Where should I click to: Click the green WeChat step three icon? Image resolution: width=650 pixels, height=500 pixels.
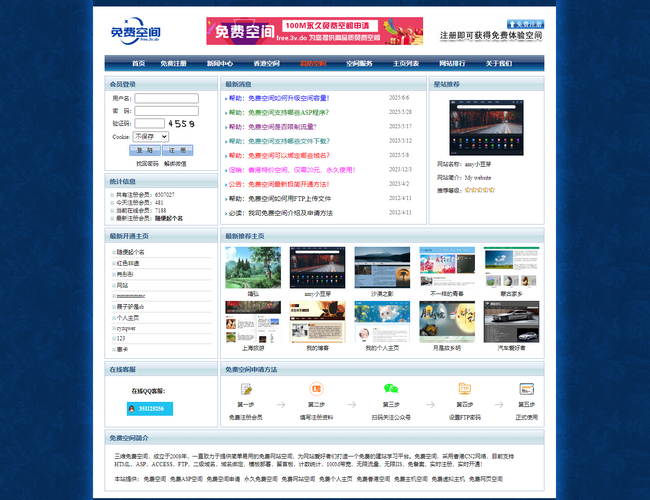point(390,389)
